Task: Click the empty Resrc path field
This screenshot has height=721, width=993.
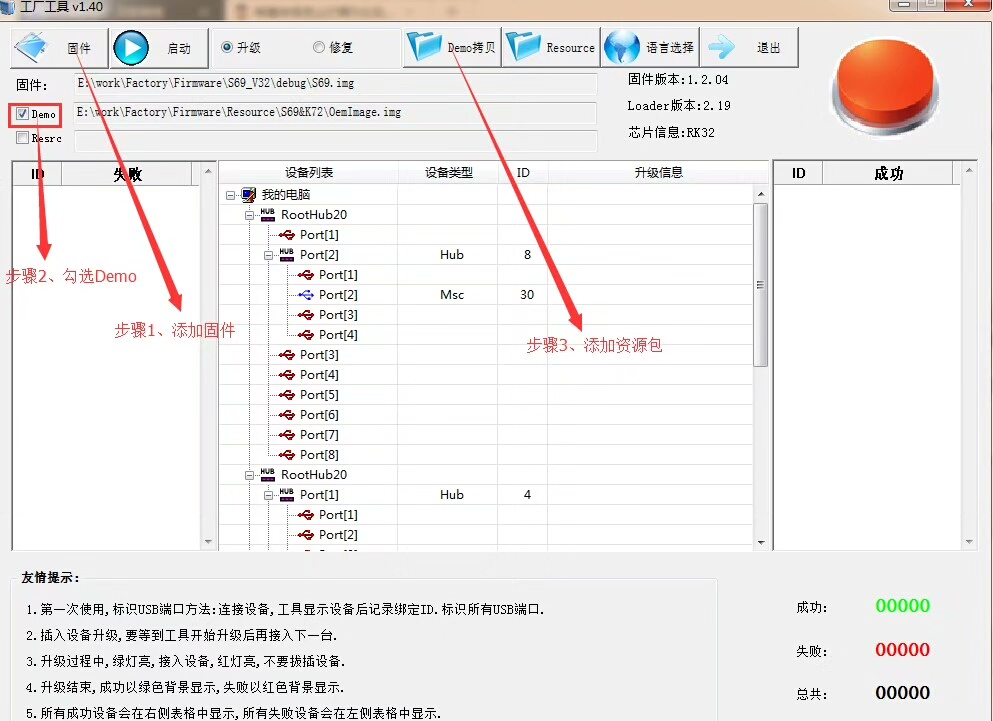Action: click(x=336, y=141)
